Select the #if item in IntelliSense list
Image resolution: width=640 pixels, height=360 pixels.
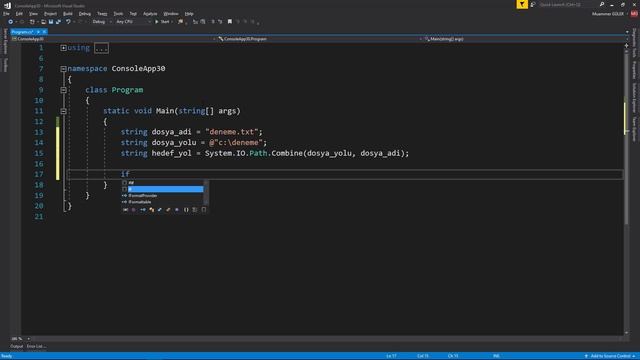[x=163, y=183]
